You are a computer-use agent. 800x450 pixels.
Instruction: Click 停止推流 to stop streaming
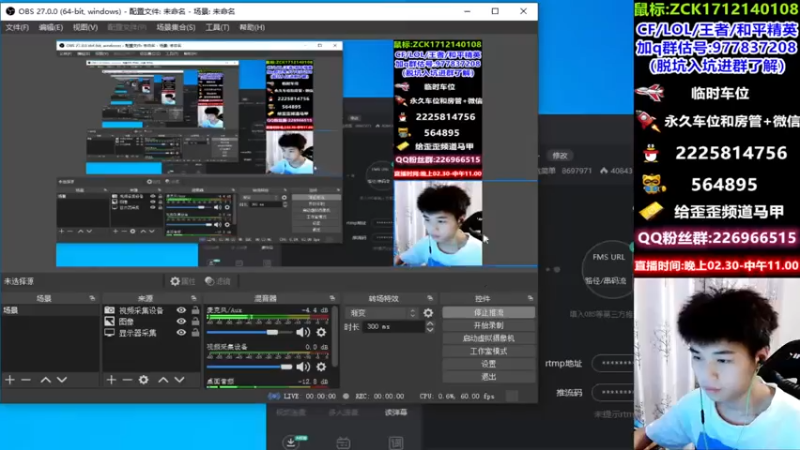(488, 312)
